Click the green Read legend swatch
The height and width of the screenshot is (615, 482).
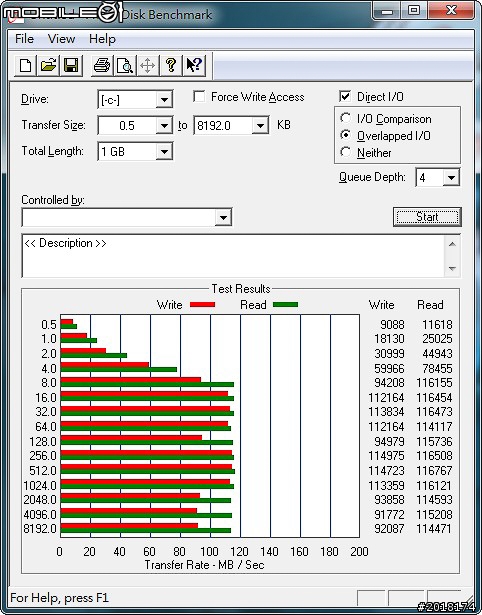point(286,304)
